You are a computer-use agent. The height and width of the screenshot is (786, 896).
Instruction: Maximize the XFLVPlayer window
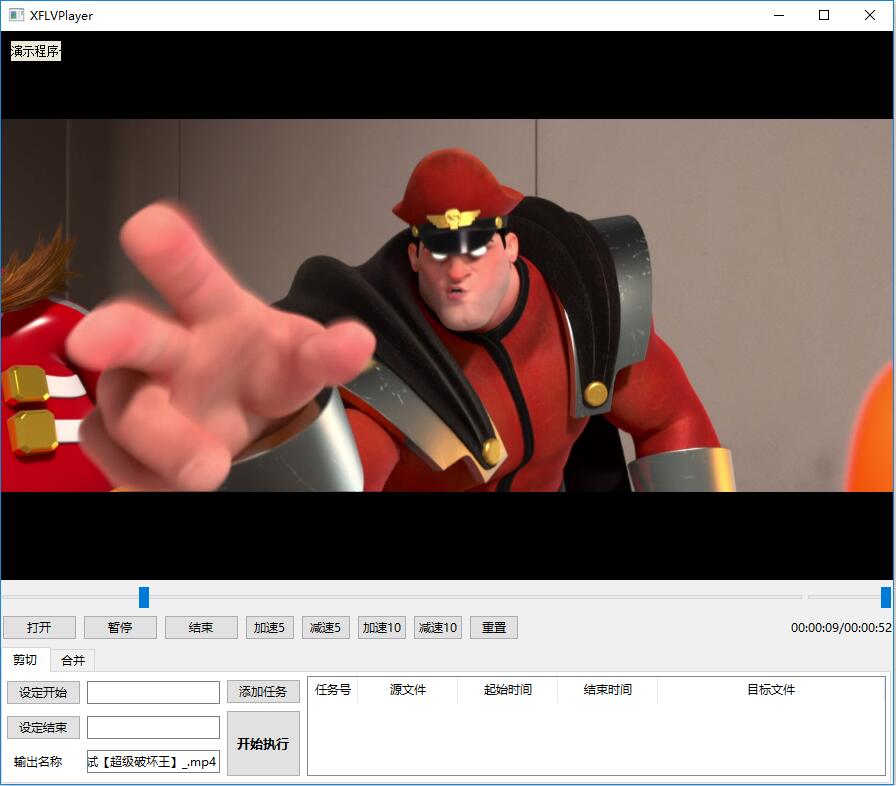824,15
